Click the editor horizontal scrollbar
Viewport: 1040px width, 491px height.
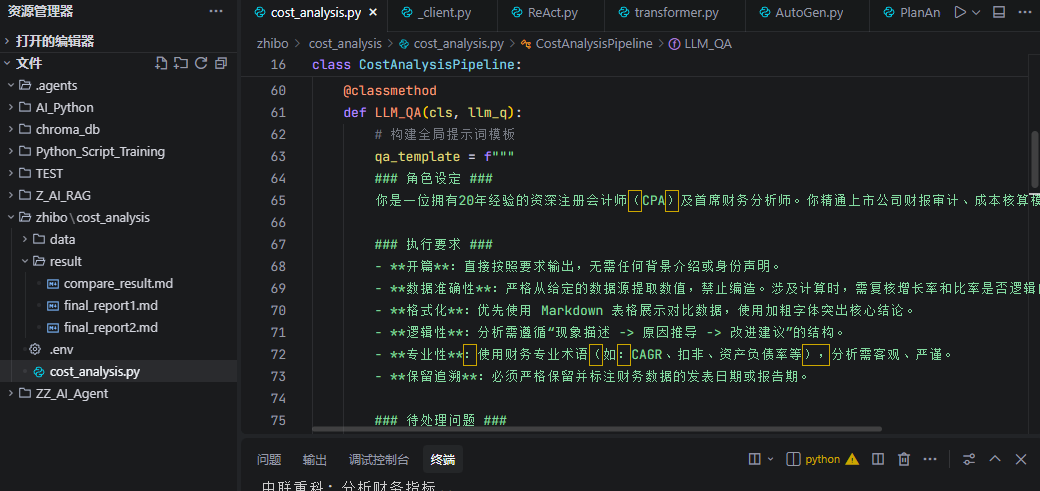(x=597, y=429)
